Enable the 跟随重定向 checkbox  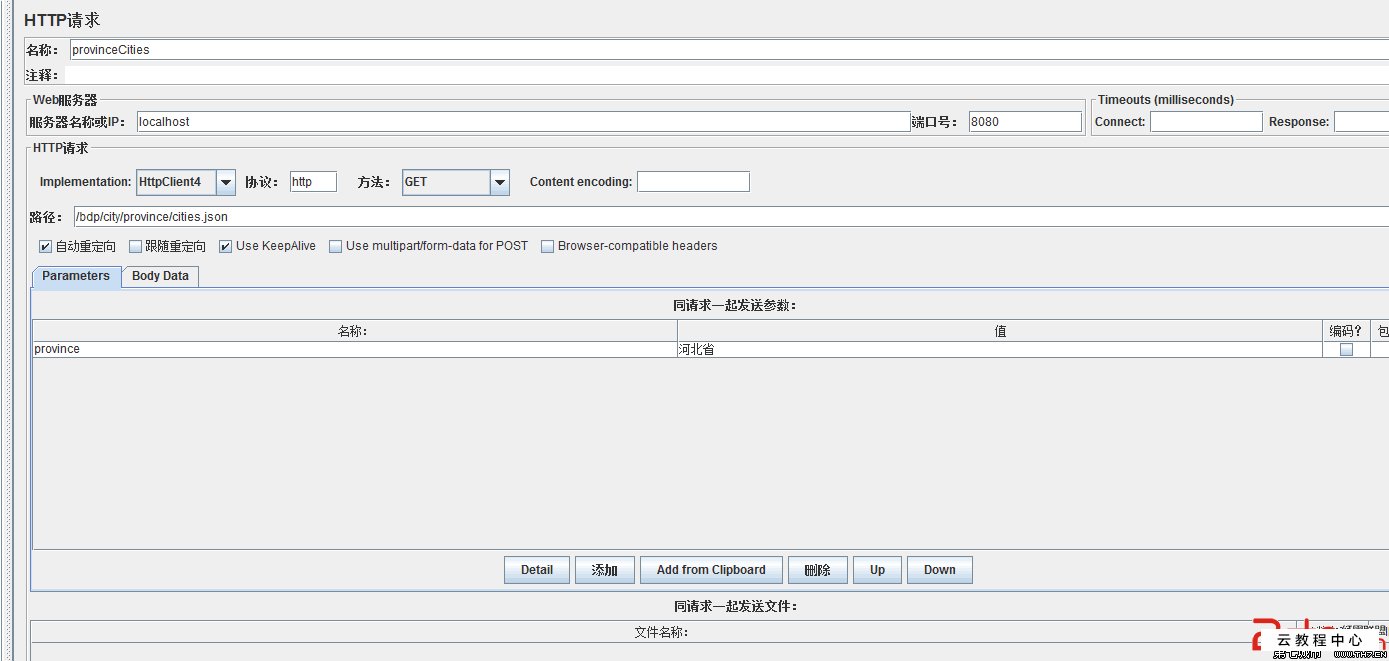pyautogui.click(x=134, y=246)
